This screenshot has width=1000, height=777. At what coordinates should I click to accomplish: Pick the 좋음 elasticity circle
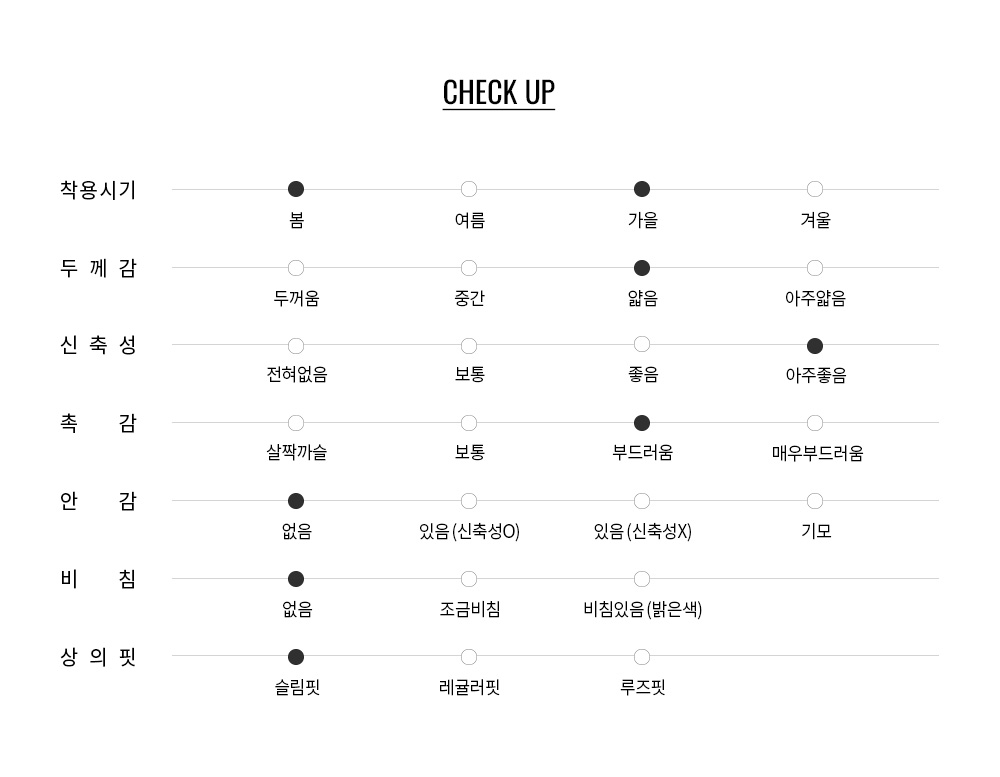pyautogui.click(x=642, y=344)
